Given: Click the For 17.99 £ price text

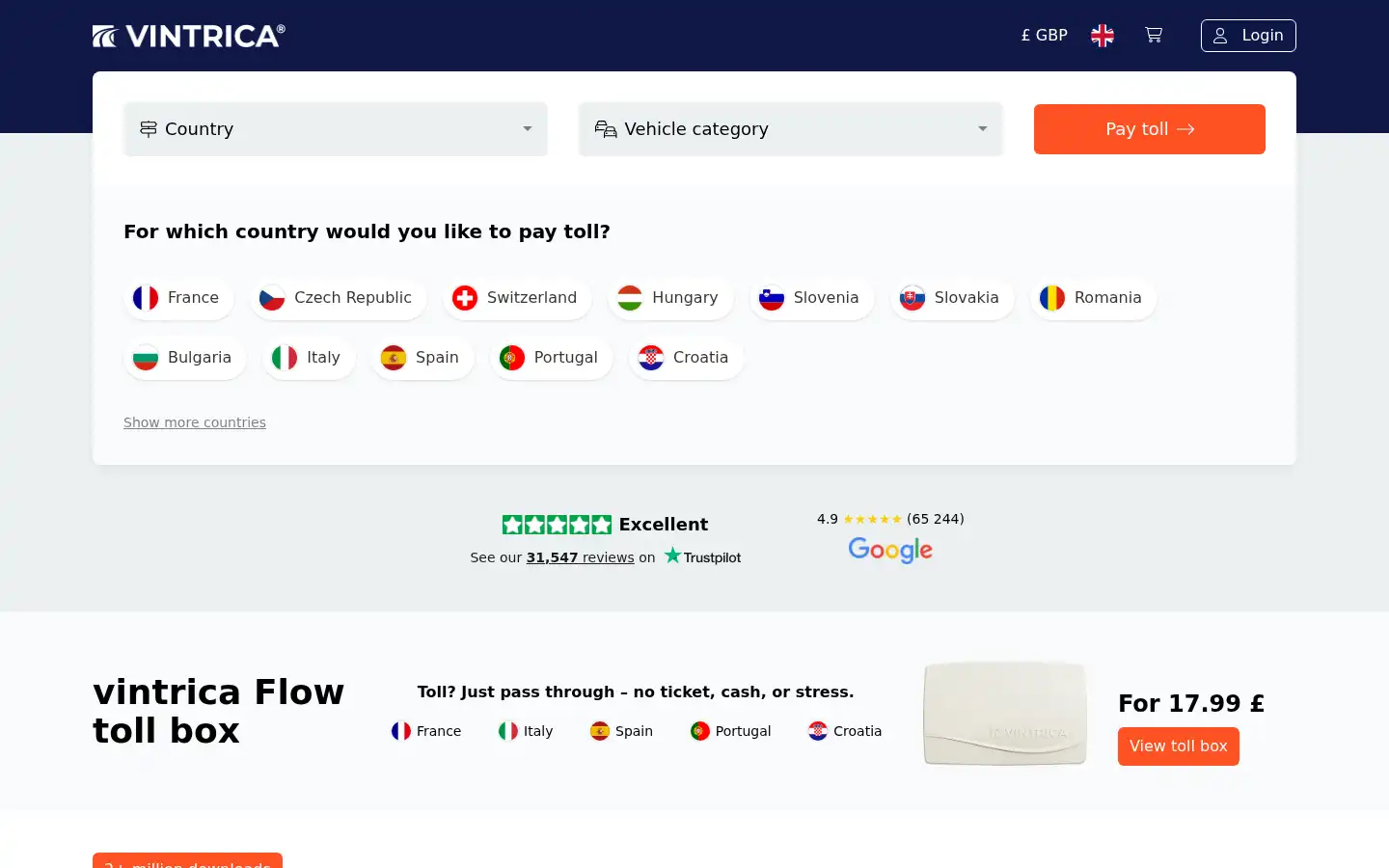Looking at the screenshot, I should 1191,704.
